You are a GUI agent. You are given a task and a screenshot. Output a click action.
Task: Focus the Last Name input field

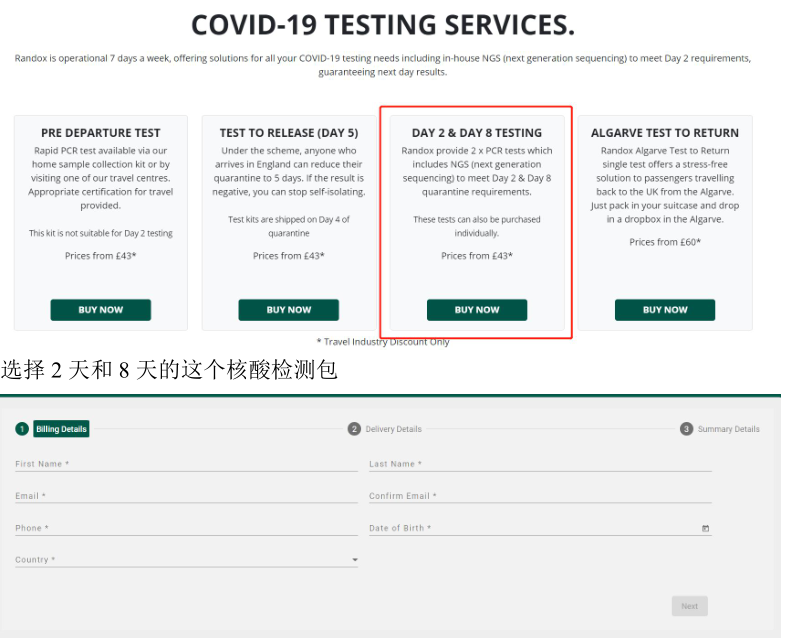pos(540,464)
